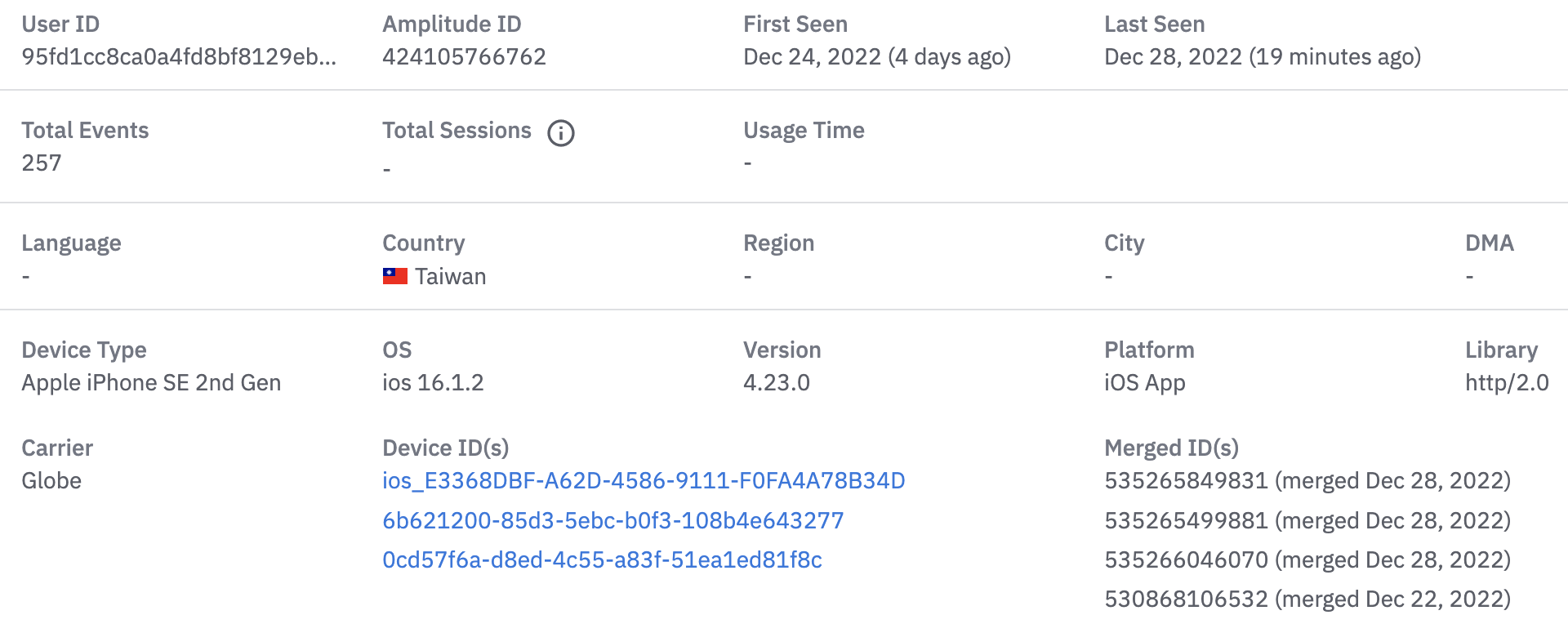Viewport: 1568px width, 624px height.
Task: Click the Amplitude ID number 424105766762
Action: click(x=464, y=56)
